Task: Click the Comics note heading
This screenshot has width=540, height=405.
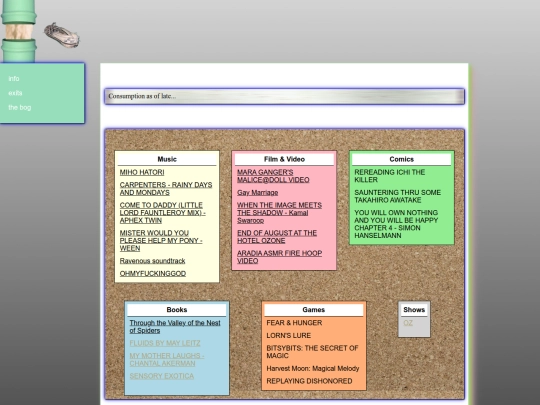Action: coord(402,159)
